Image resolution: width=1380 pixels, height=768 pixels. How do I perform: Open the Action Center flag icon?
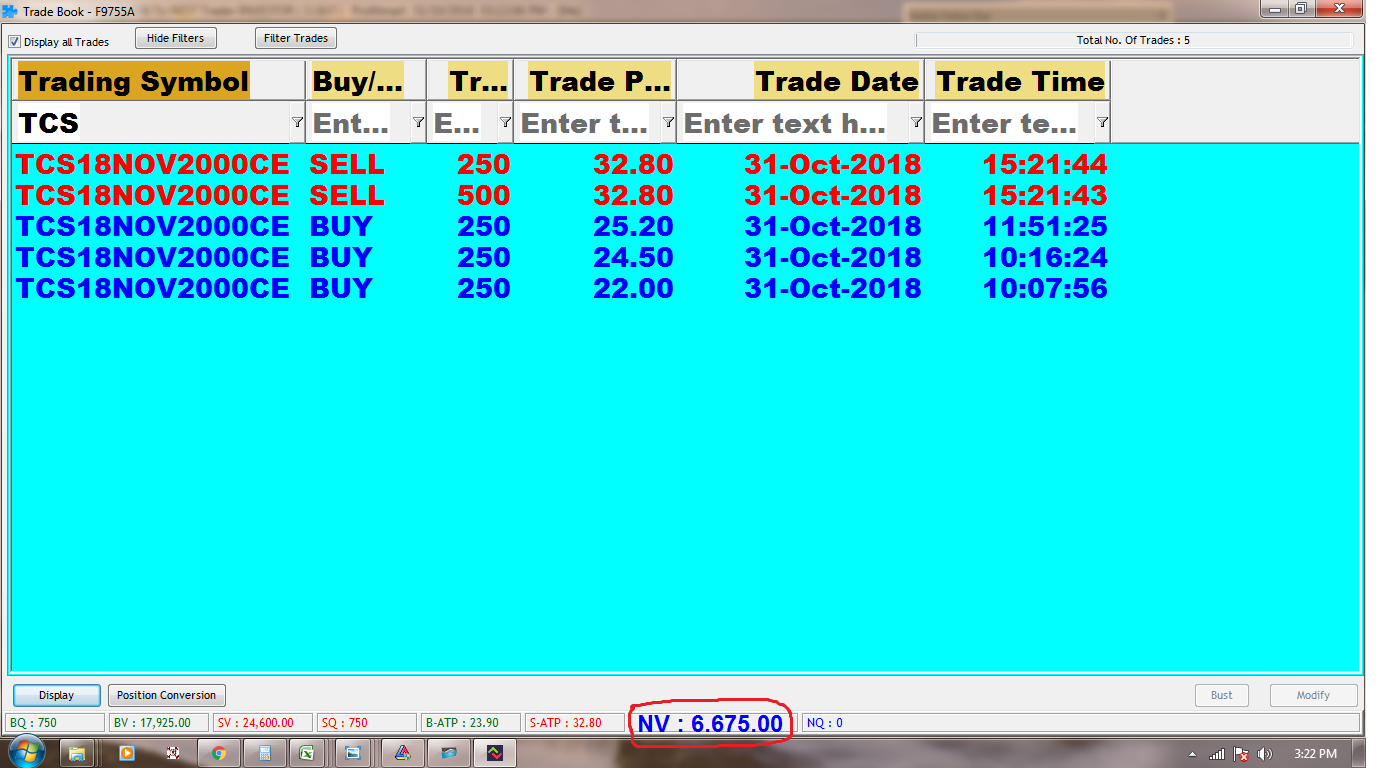pos(1241,753)
